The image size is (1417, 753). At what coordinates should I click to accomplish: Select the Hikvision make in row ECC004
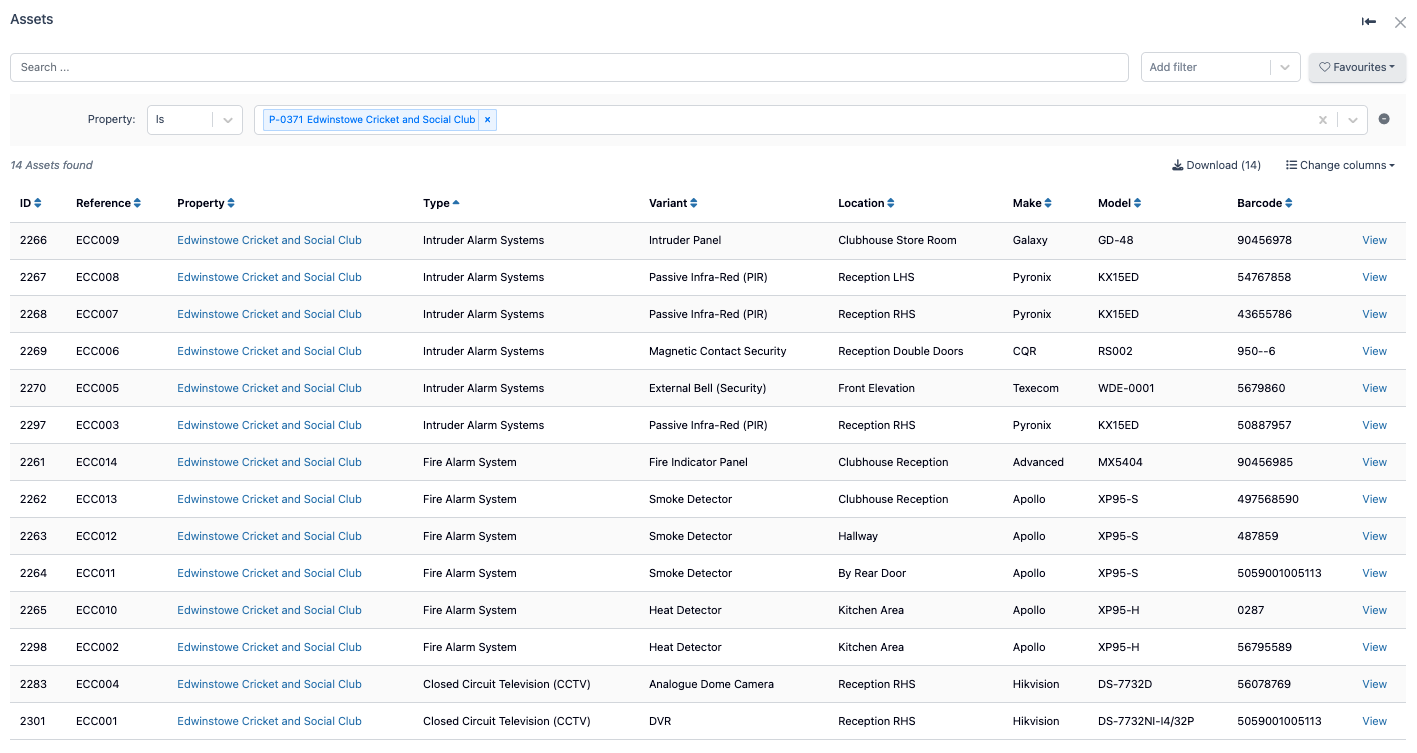pyautogui.click(x=1036, y=684)
